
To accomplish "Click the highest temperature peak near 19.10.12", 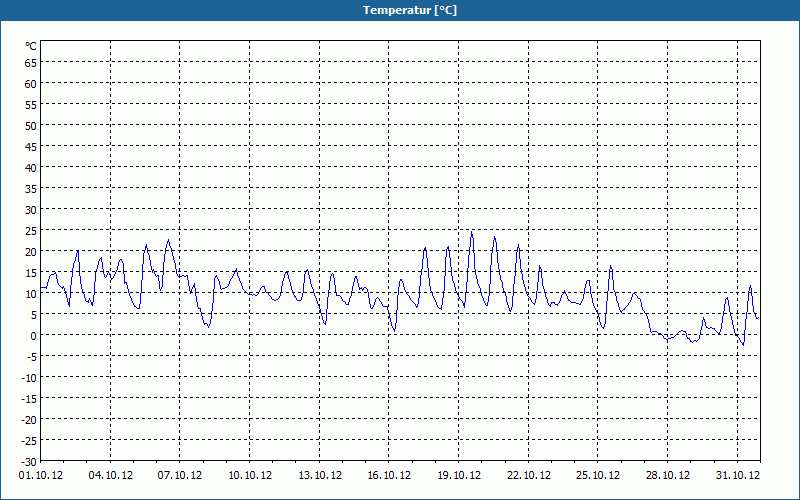I will (x=471, y=232).
